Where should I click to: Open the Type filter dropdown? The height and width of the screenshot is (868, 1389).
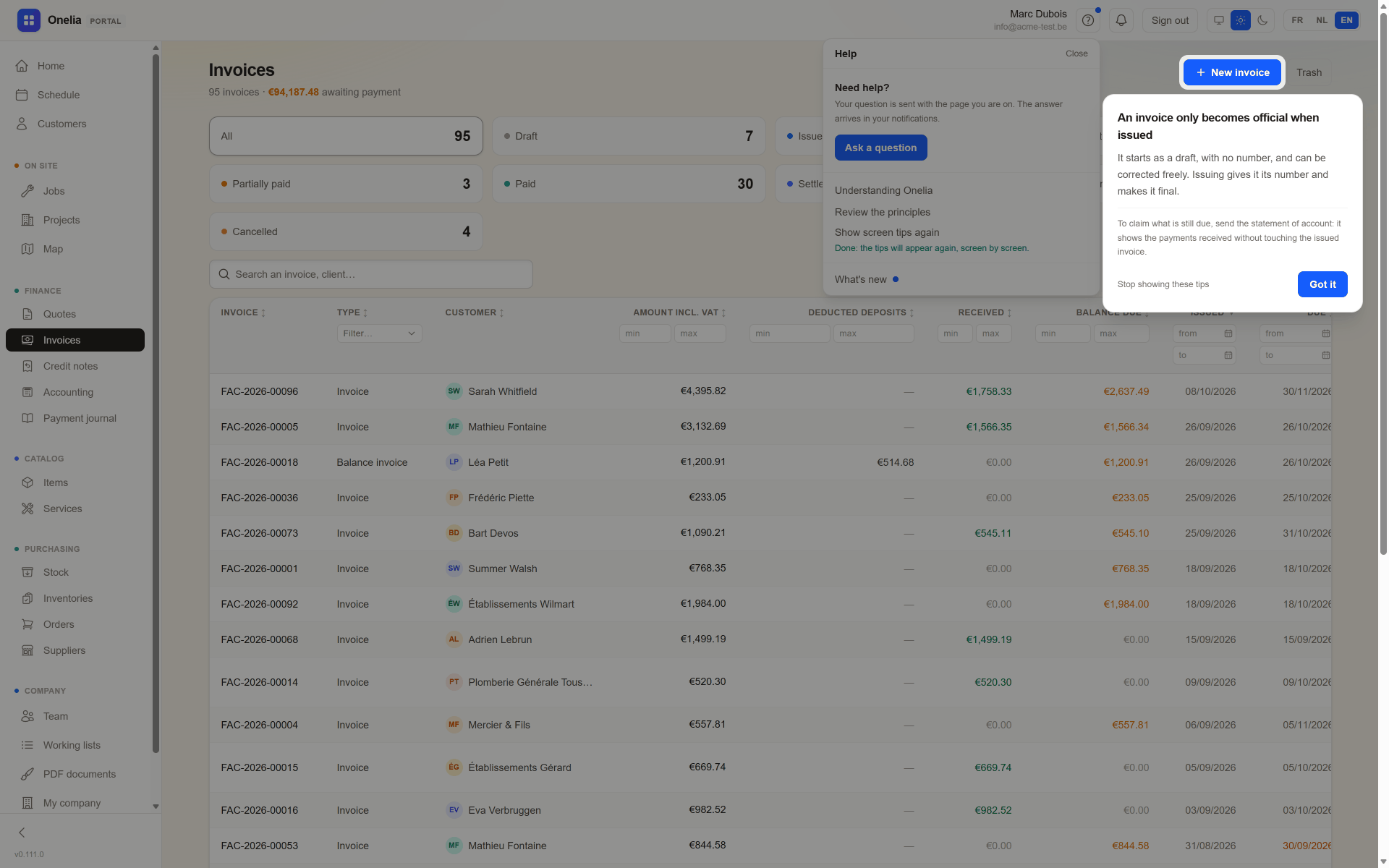tap(379, 333)
